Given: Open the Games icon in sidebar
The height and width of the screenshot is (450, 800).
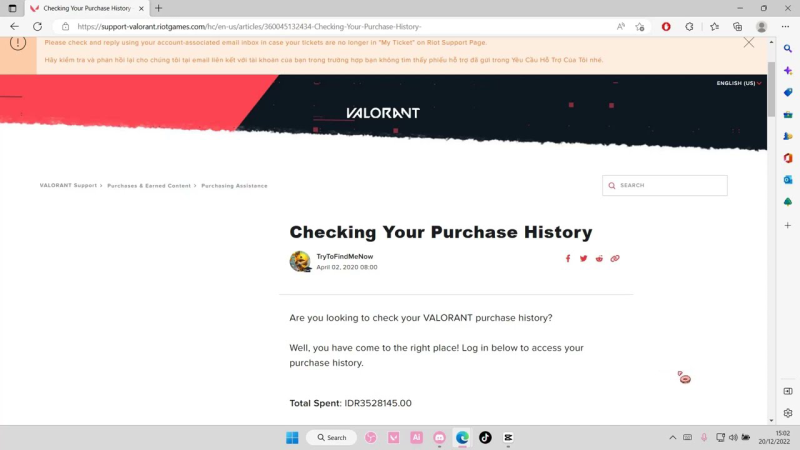Looking at the screenshot, I should coord(788,136).
